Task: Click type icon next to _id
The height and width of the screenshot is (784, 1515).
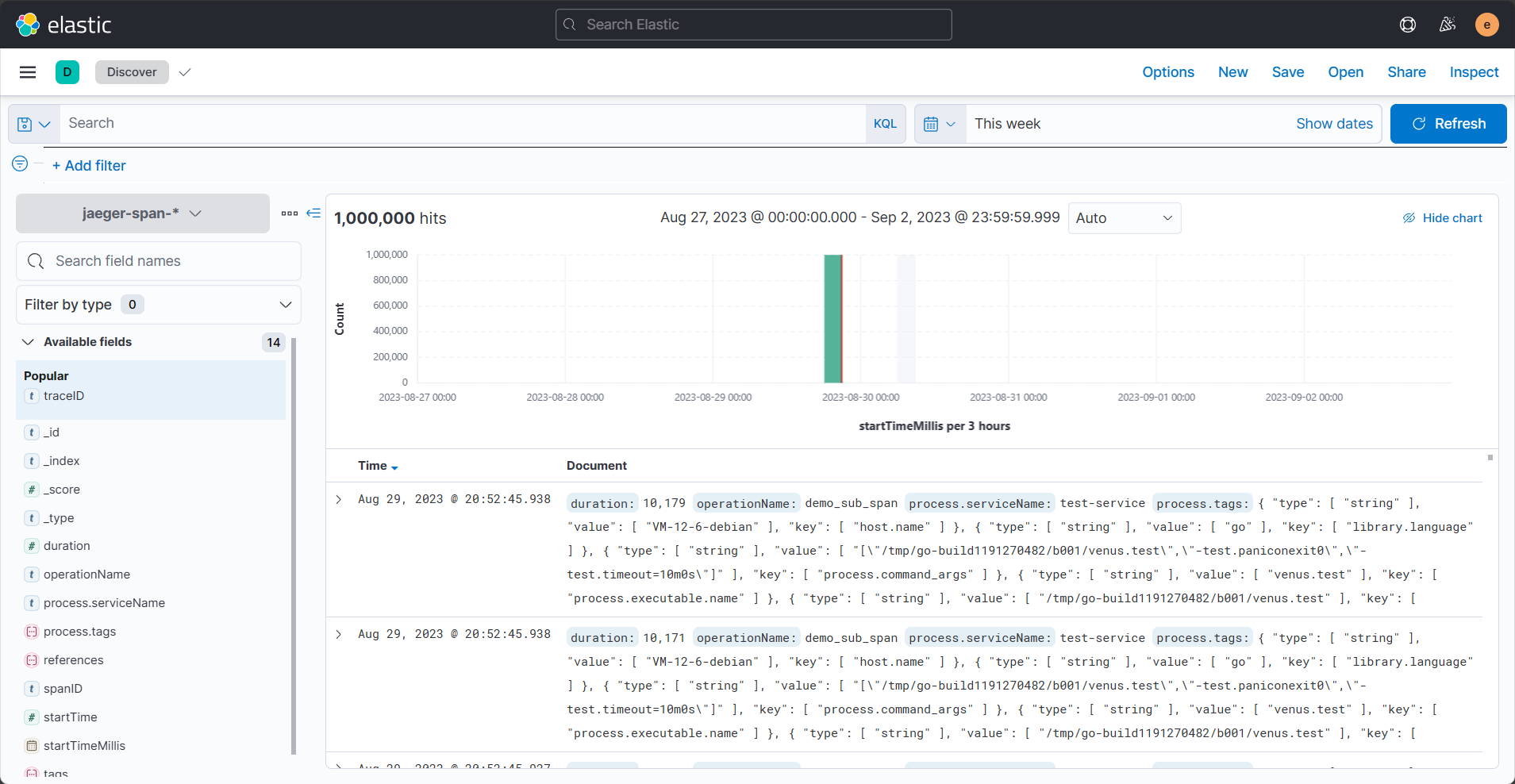Action: [32, 432]
